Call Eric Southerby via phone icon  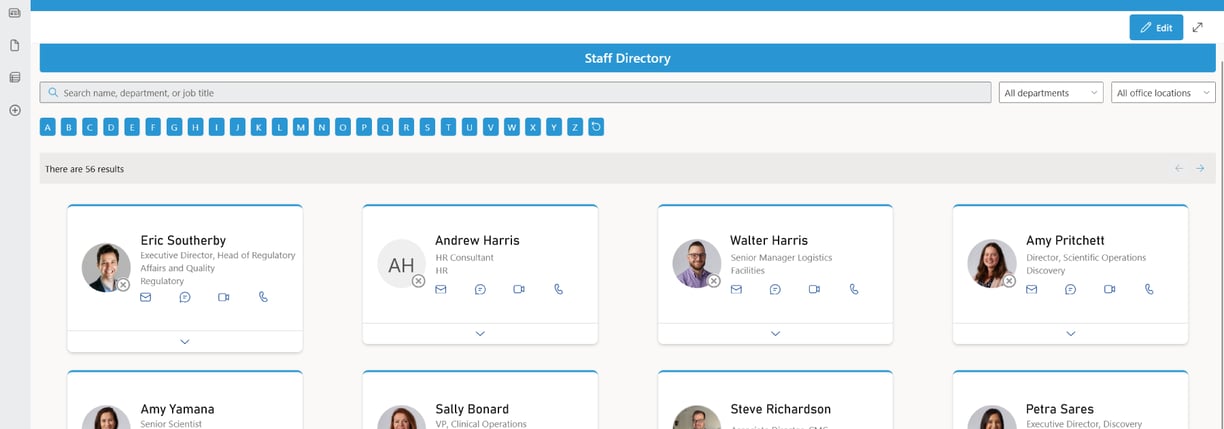point(264,297)
